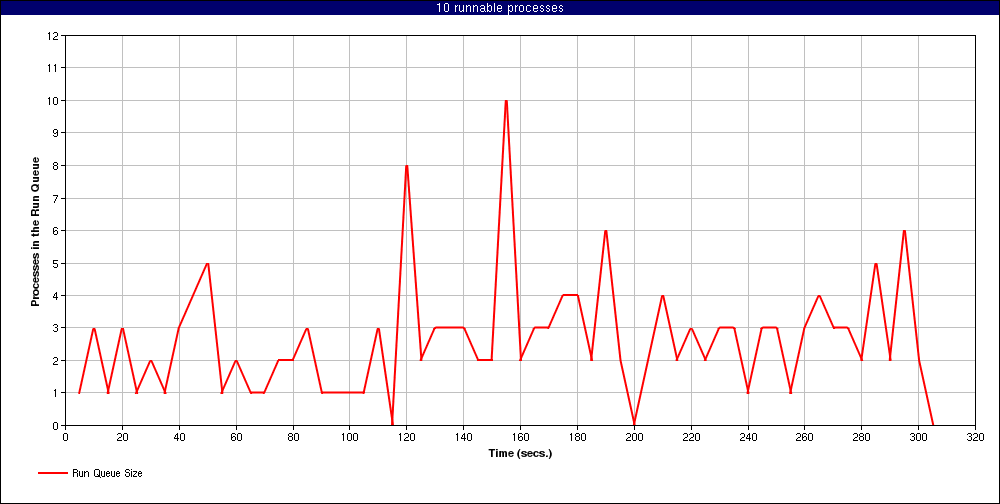Click the peak at 10 processes near 155 seconds
The width and height of the screenshot is (1000, 504).
click(x=506, y=101)
